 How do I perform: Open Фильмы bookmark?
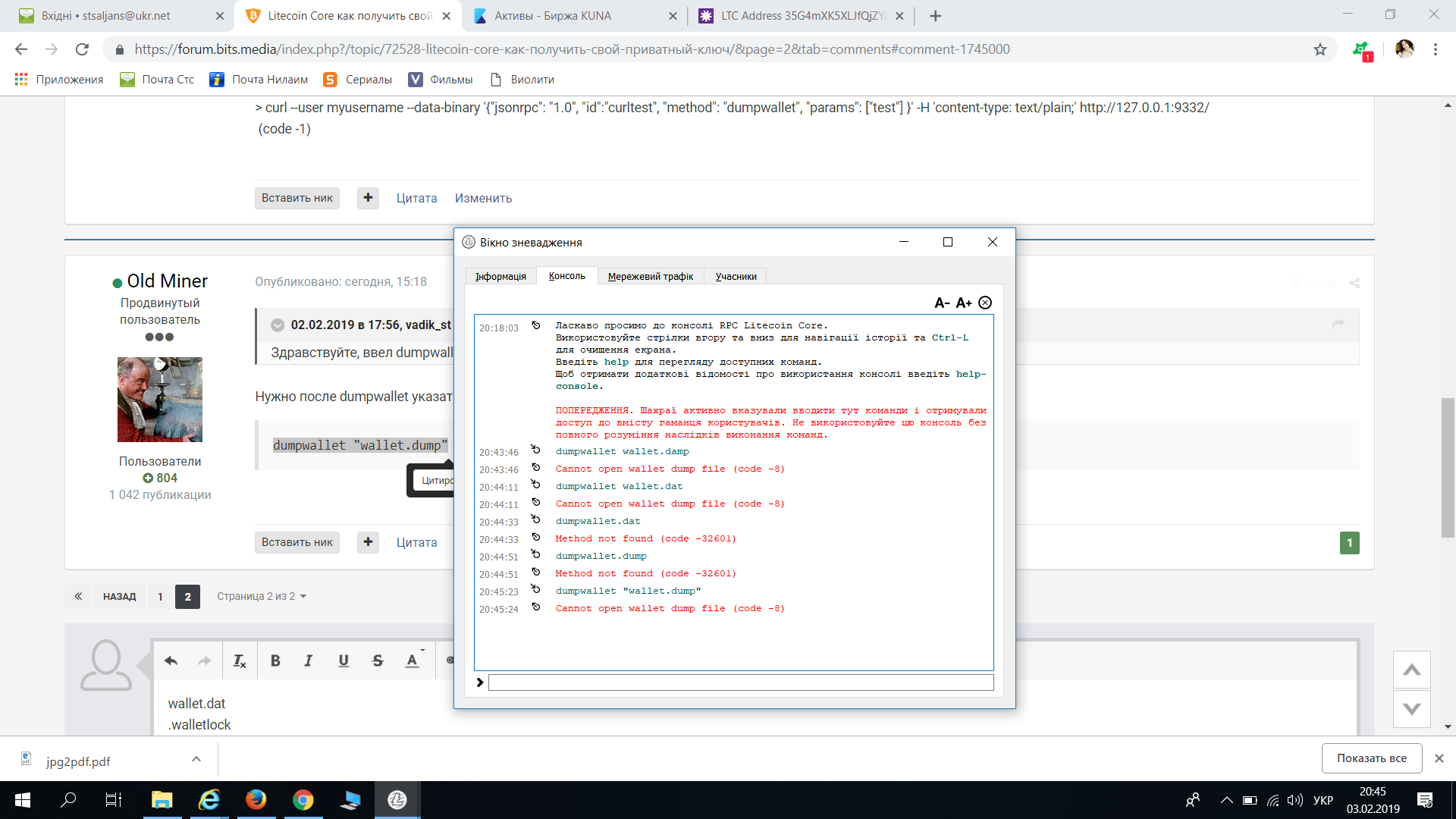pyautogui.click(x=440, y=80)
